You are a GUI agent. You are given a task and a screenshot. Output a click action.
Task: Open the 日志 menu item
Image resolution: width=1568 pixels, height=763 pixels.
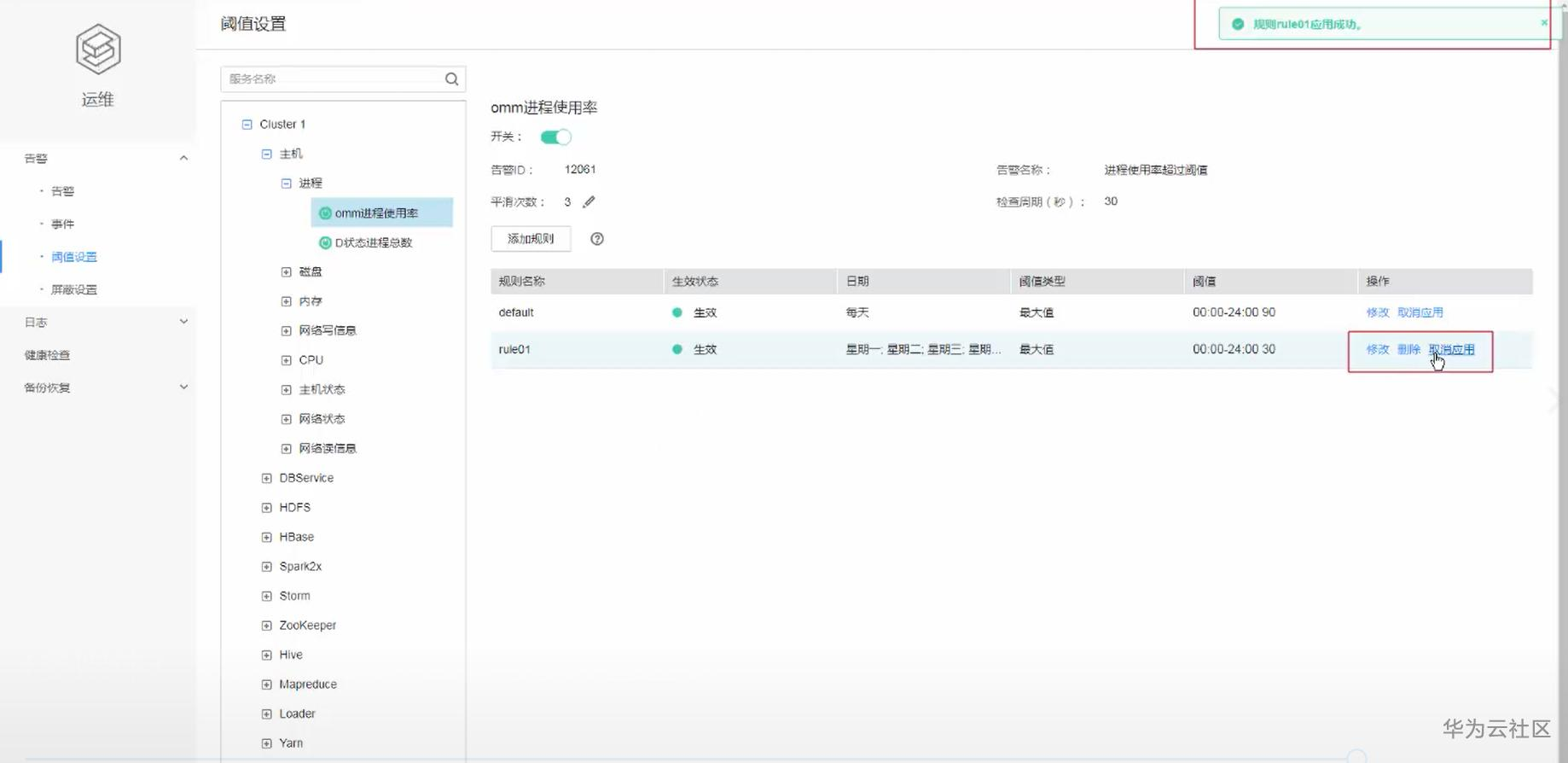coord(36,322)
